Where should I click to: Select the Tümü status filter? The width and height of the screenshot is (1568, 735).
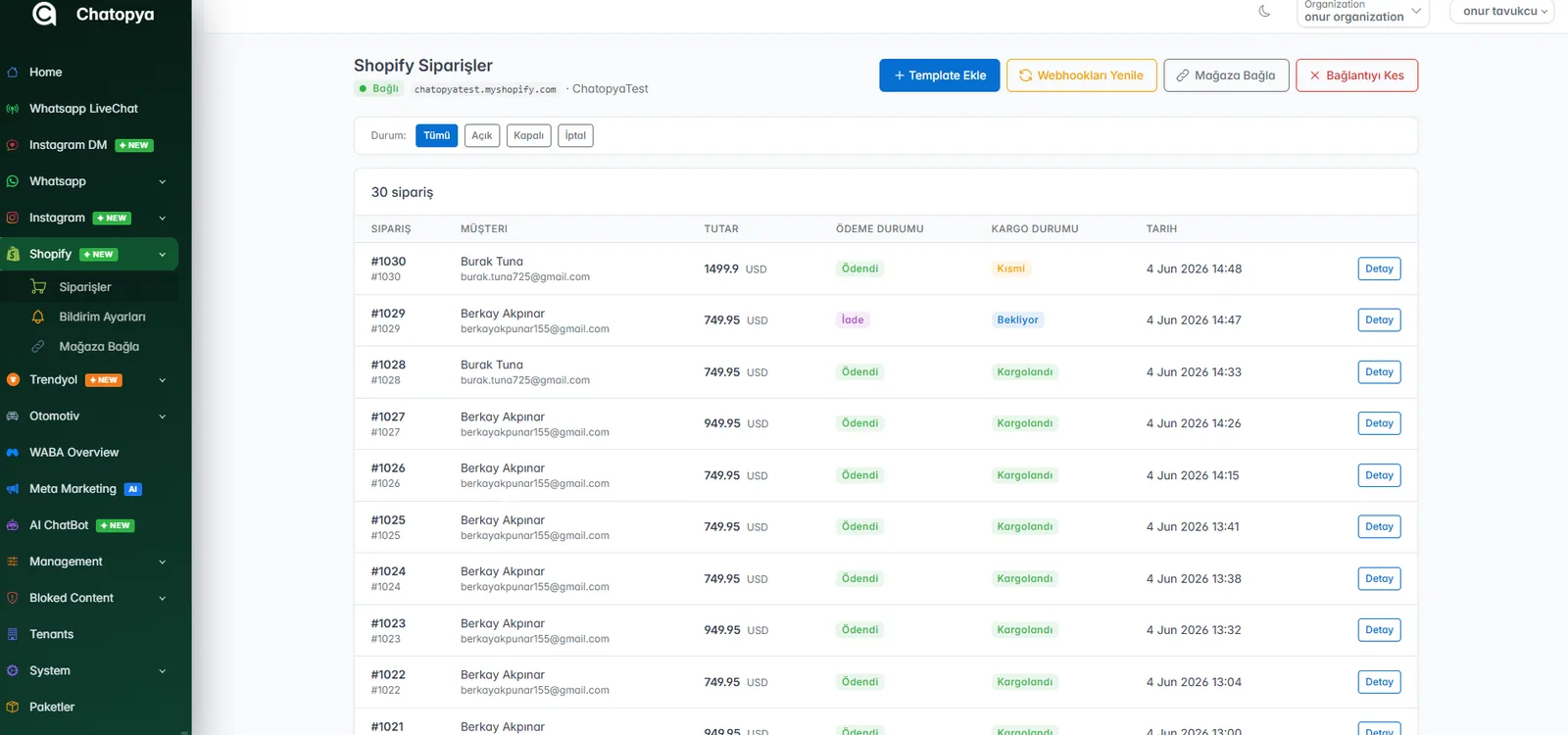[437, 136]
